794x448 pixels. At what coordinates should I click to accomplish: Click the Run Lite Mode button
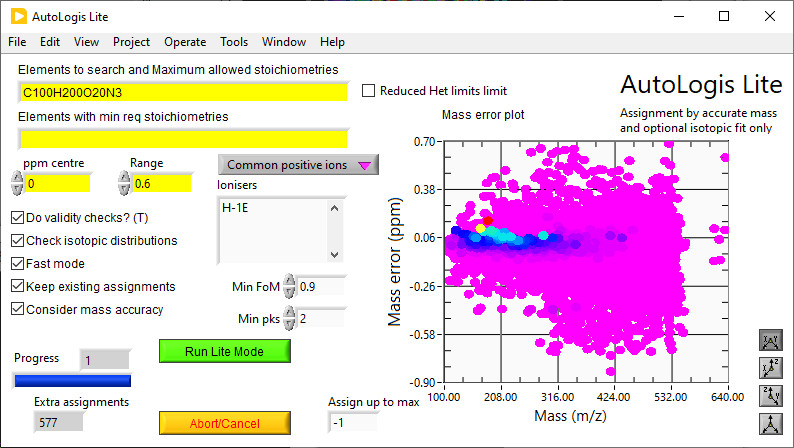click(225, 351)
